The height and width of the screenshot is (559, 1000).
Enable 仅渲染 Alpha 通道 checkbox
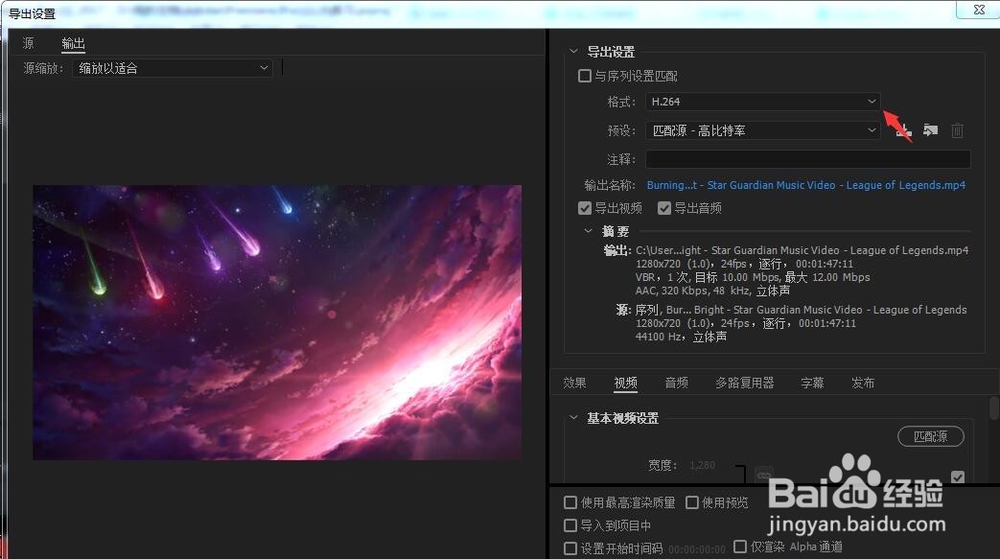[740, 546]
